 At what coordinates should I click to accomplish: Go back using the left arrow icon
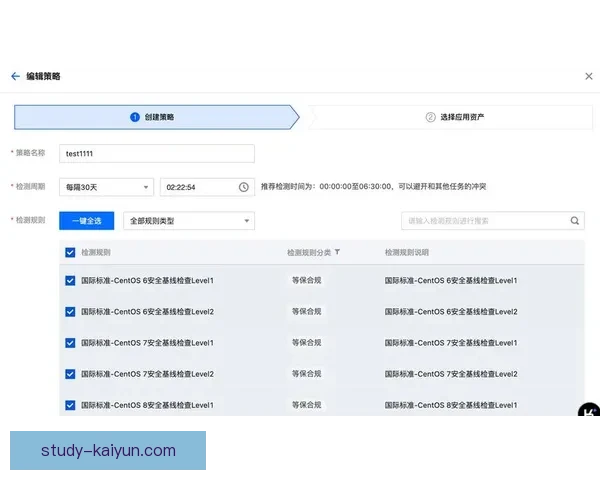(x=15, y=76)
